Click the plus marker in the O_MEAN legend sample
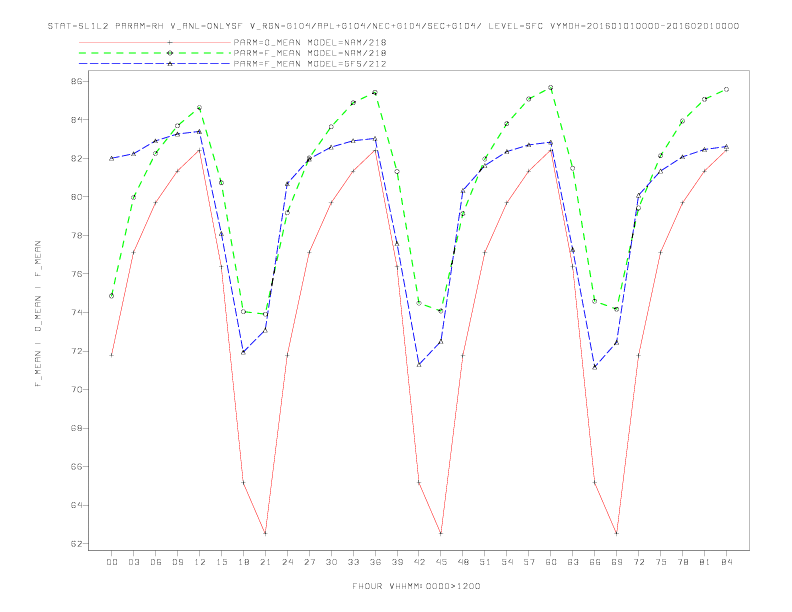This screenshot has width=792, height=612. pyautogui.click(x=170, y=43)
